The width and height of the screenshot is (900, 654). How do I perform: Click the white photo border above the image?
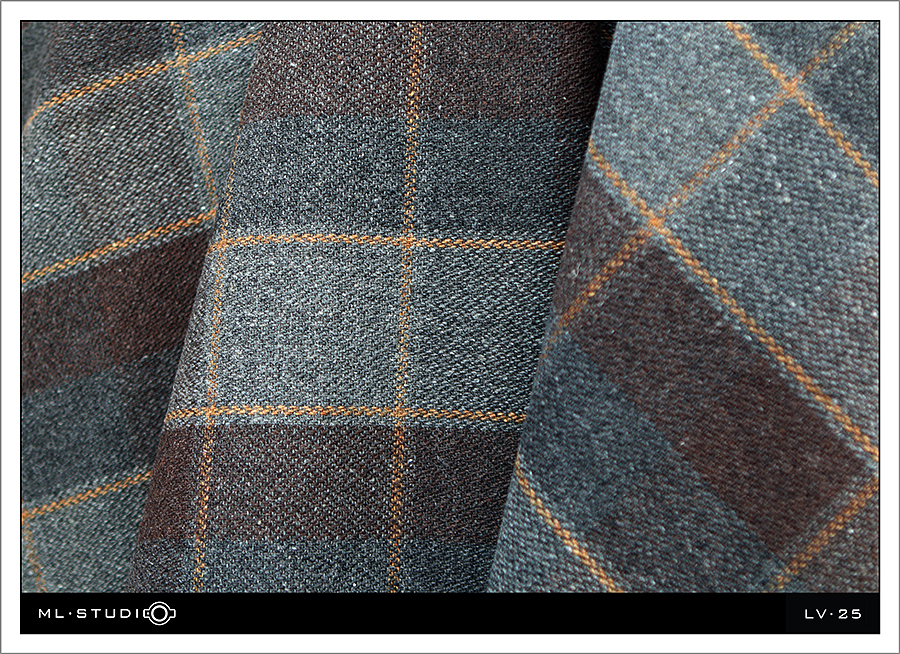450,10
